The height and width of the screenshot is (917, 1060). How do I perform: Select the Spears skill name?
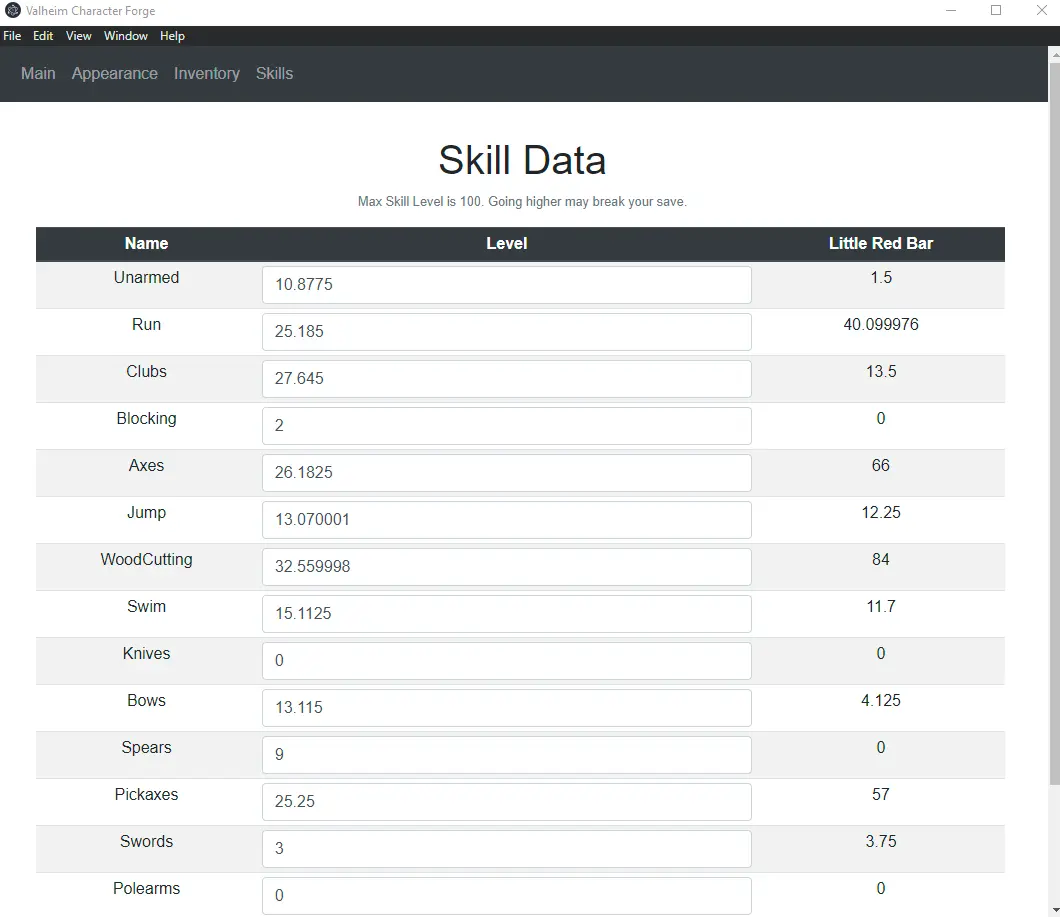point(147,747)
